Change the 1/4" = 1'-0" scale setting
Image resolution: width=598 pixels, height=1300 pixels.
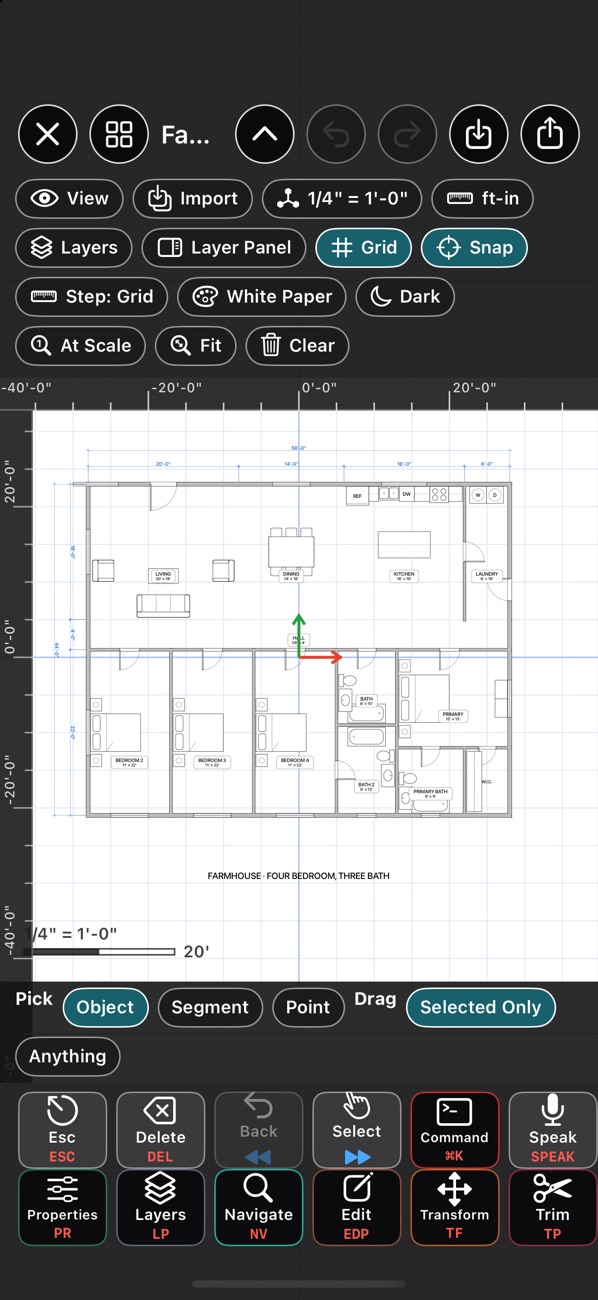[342, 198]
